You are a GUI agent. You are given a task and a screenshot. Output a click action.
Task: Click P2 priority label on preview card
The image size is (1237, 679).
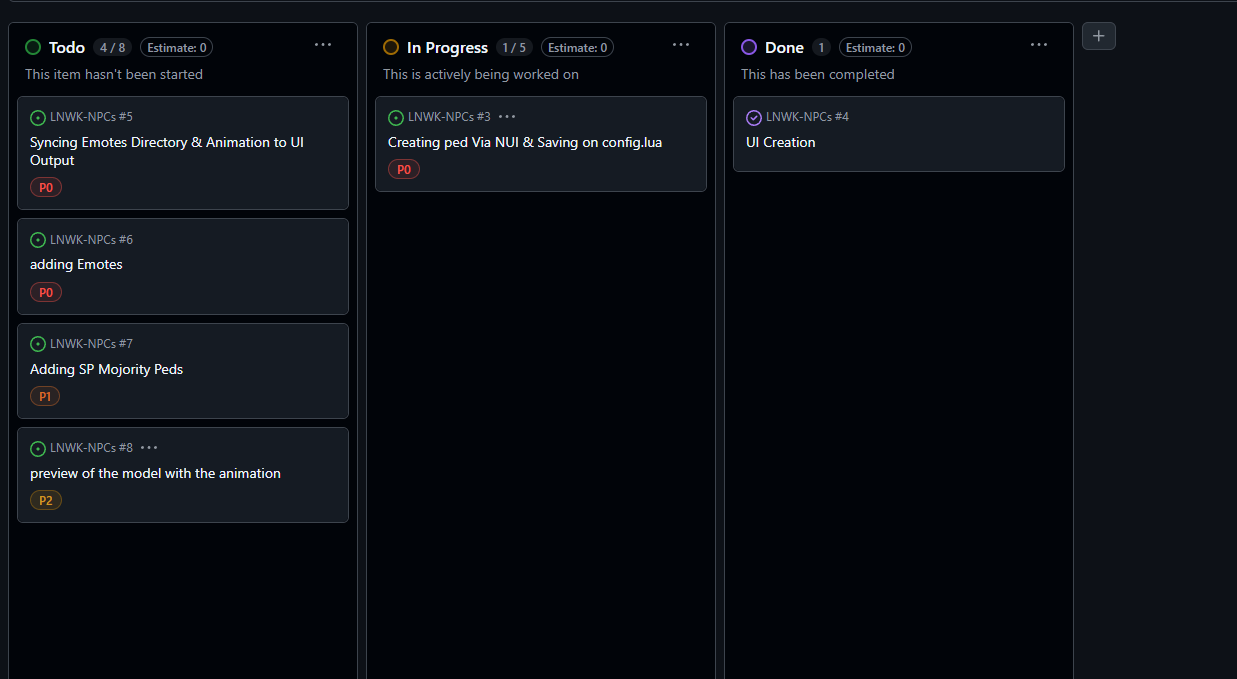pyautogui.click(x=46, y=500)
